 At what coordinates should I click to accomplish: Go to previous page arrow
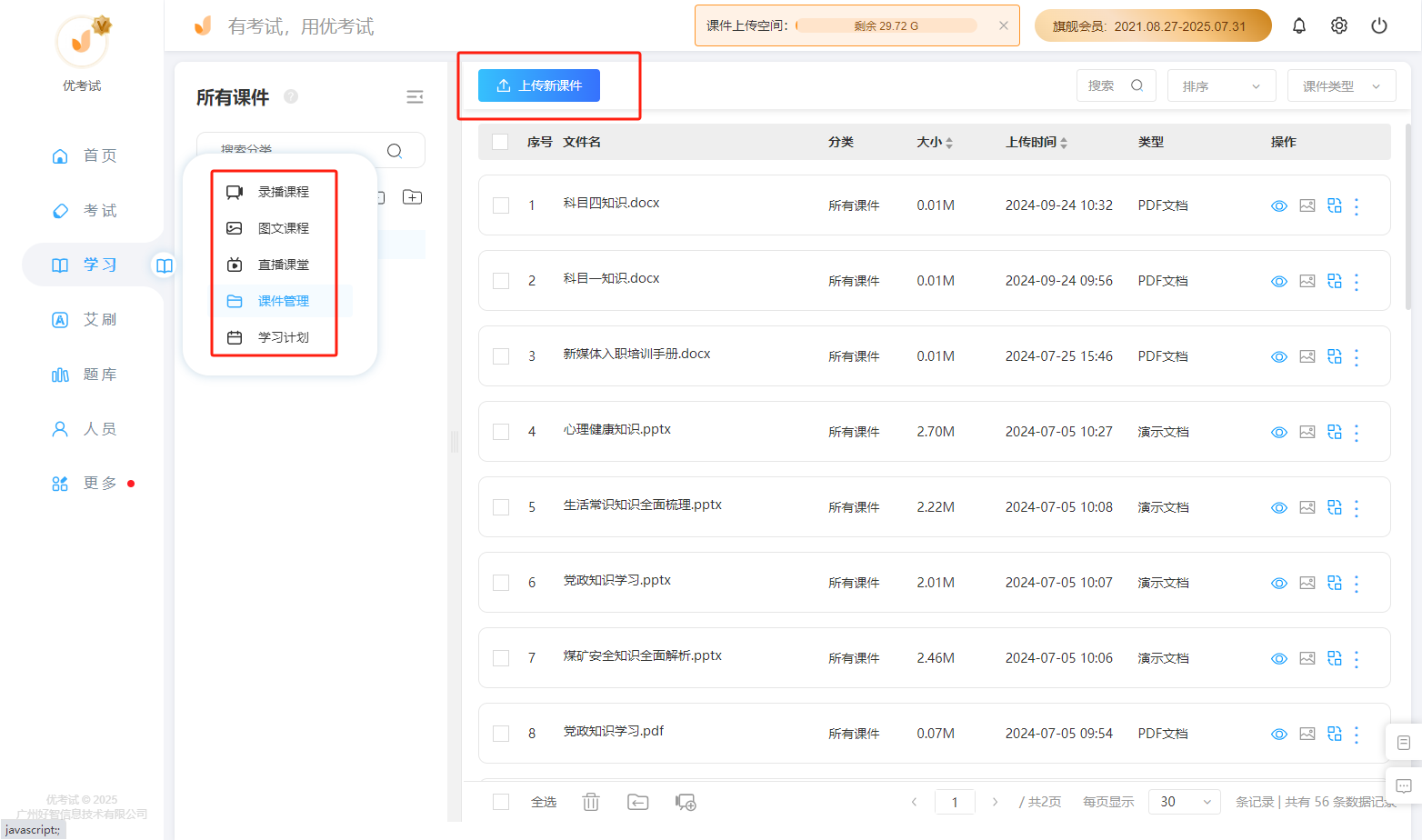(x=914, y=802)
